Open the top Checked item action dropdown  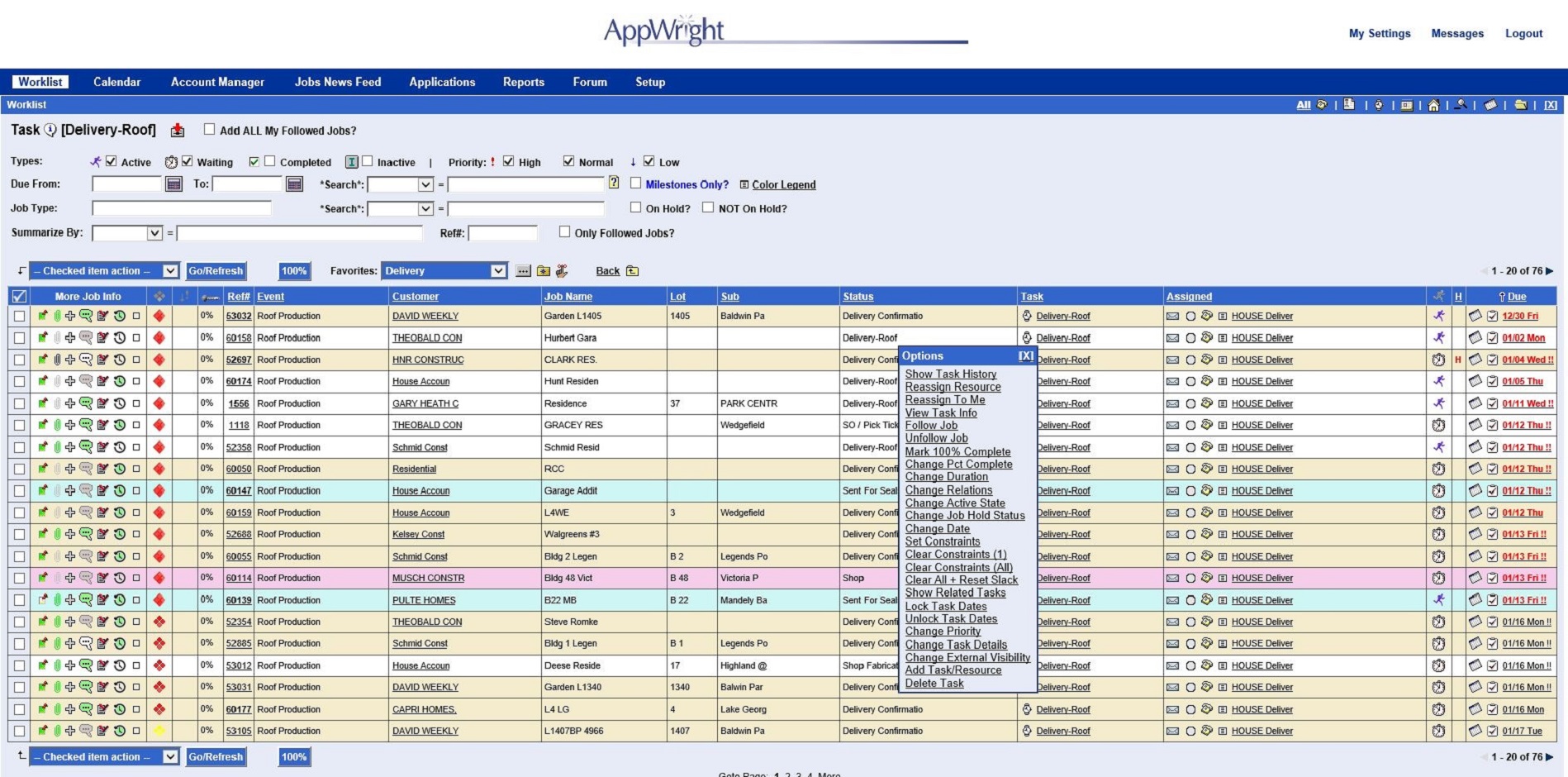(104, 271)
